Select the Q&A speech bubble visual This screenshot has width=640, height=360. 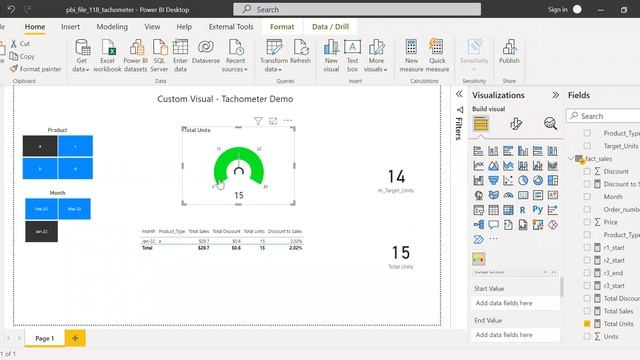click(493, 224)
